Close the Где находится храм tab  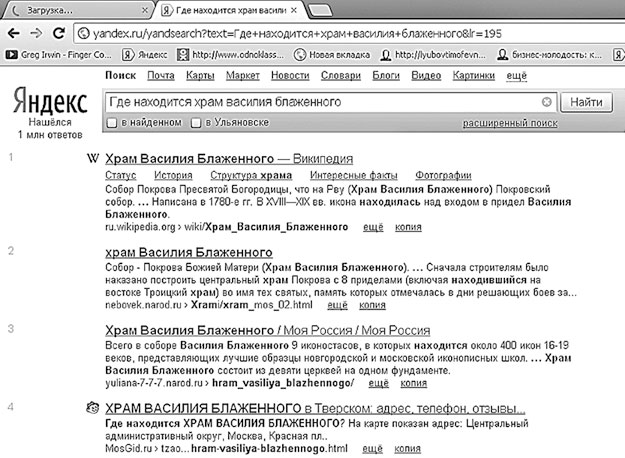click(x=294, y=10)
